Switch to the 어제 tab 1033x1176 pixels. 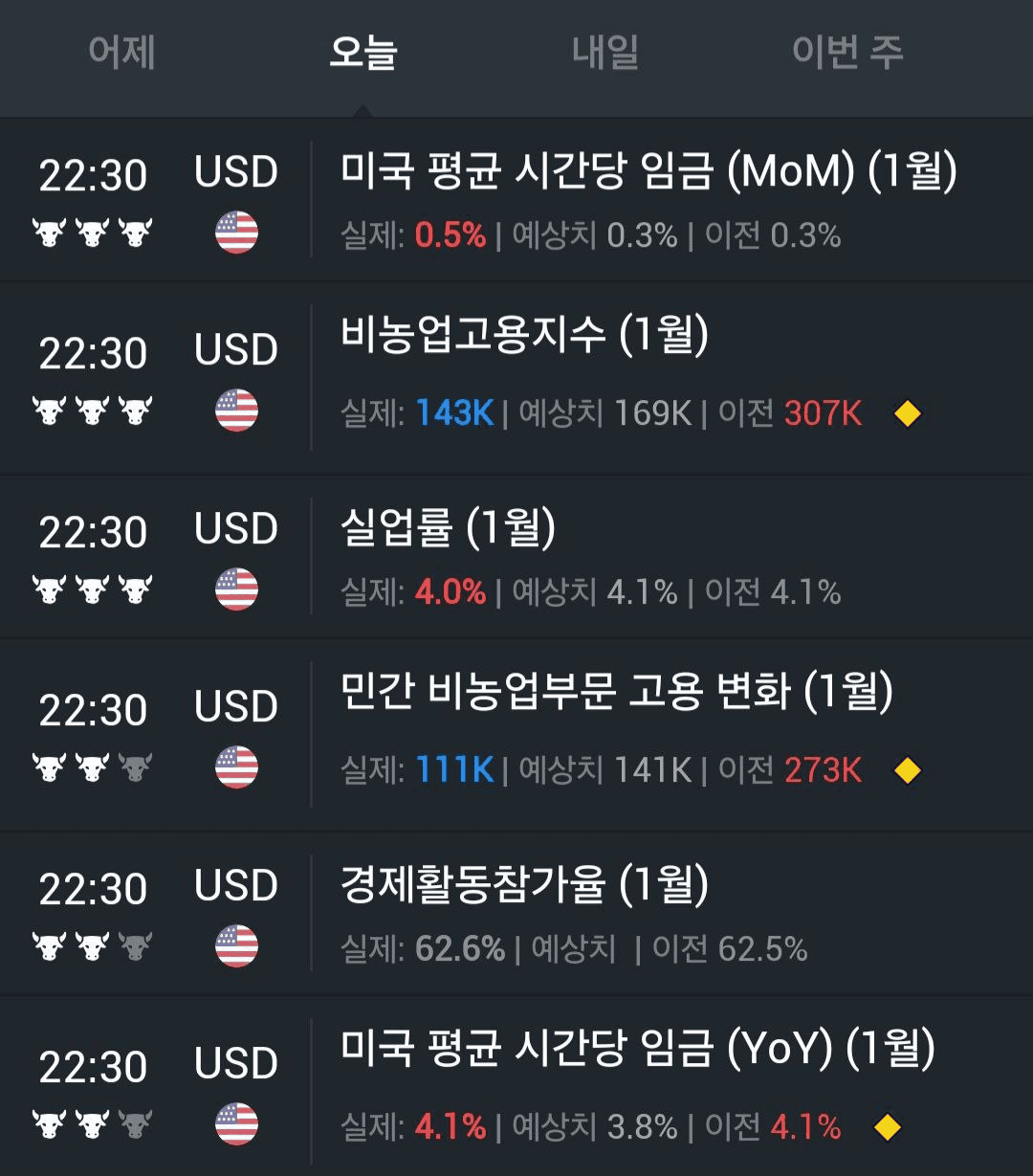(x=121, y=52)
